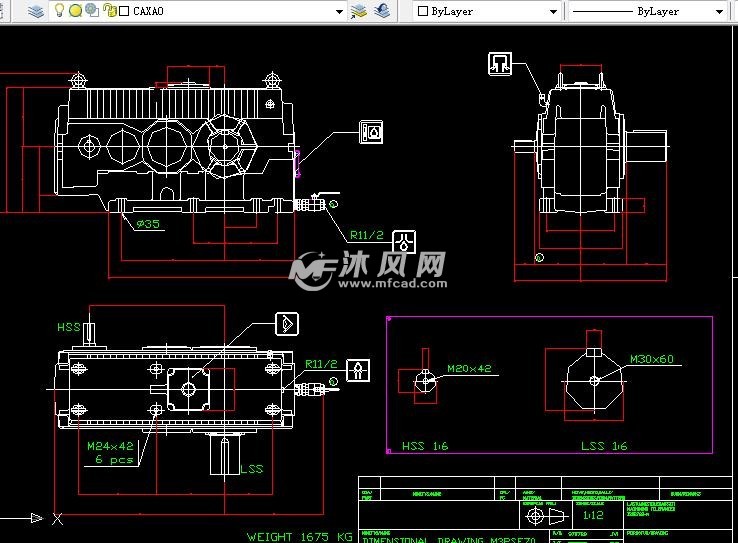Click the white layer color box beside CAXA0
This screenshot has height=543, width=738.
coord(123,12)
